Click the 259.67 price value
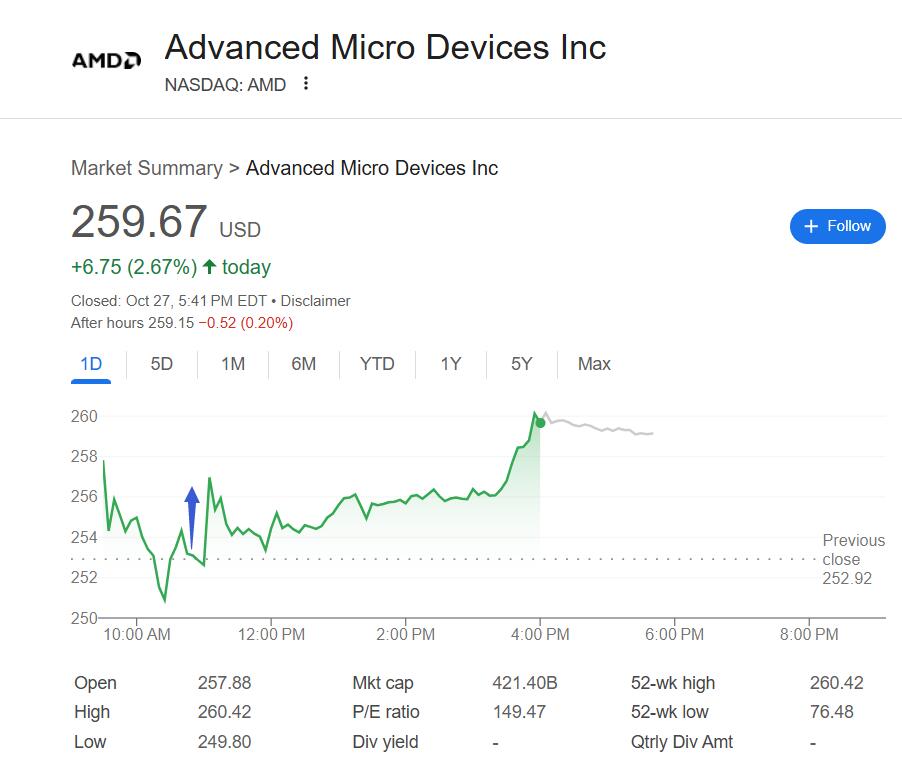Screen dimensions: 902x760 (x=139, y=222)
